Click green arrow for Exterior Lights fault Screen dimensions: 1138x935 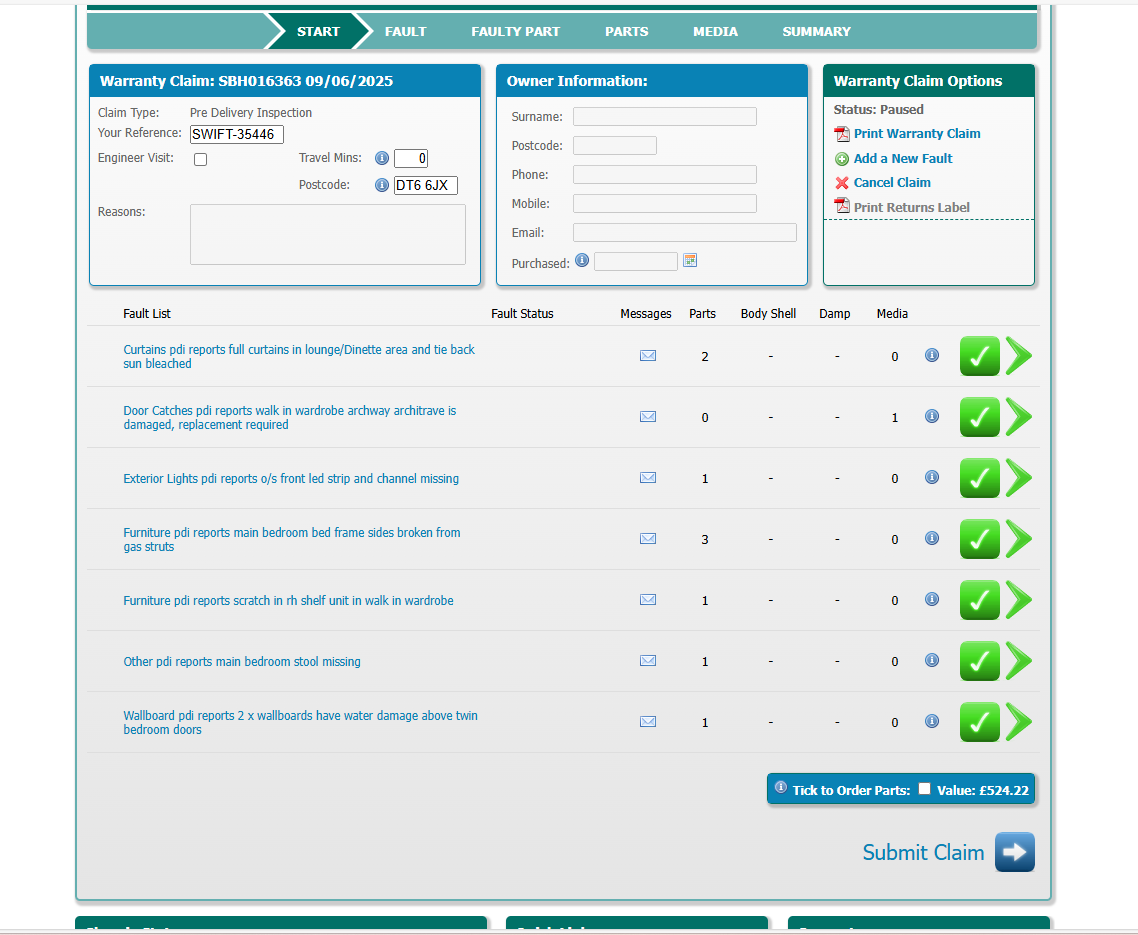point(1018,479)
